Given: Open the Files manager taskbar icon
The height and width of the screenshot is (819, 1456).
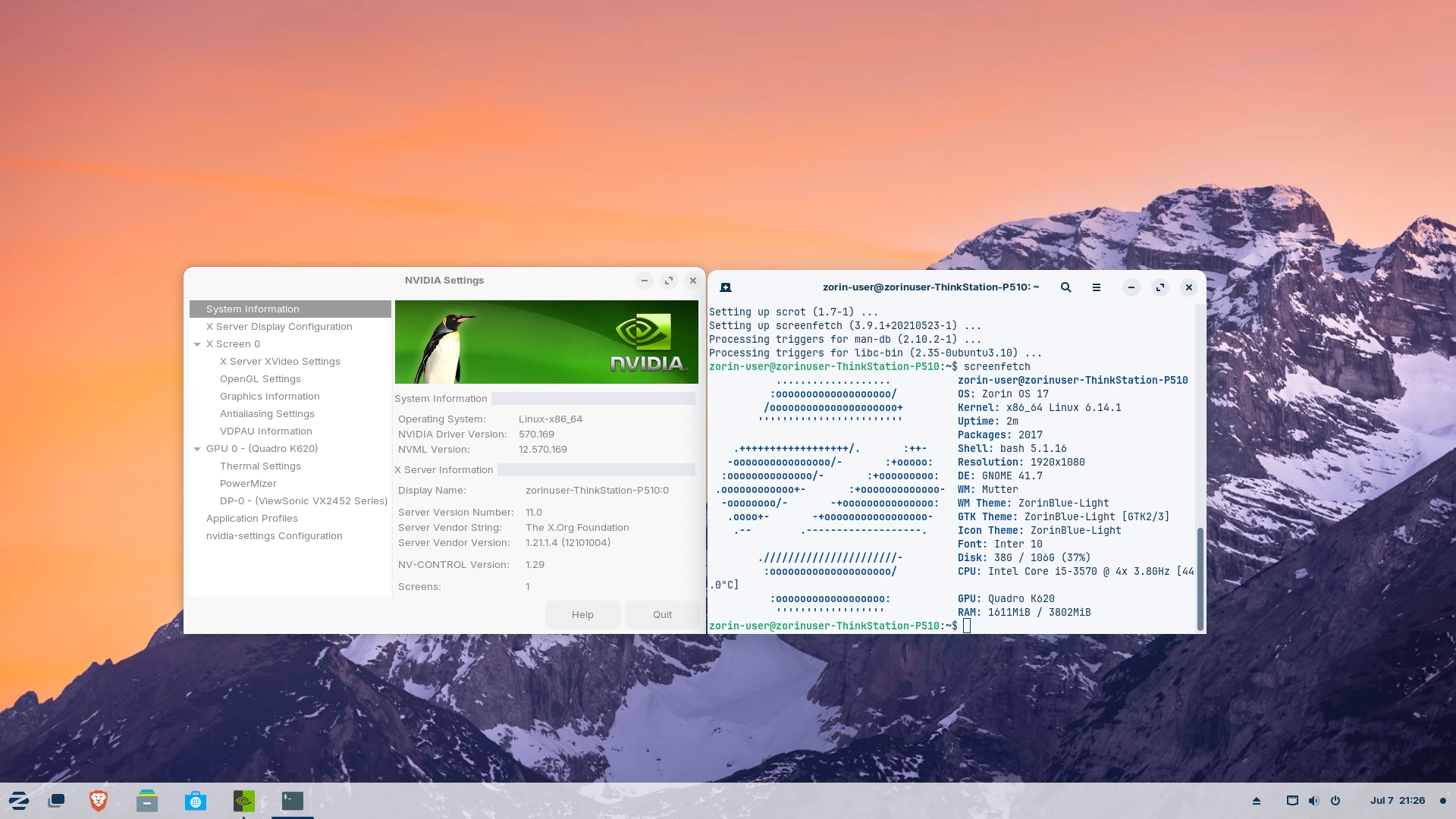Looking at the screenshot, I should pyautogui.click(x=147, y=801).
